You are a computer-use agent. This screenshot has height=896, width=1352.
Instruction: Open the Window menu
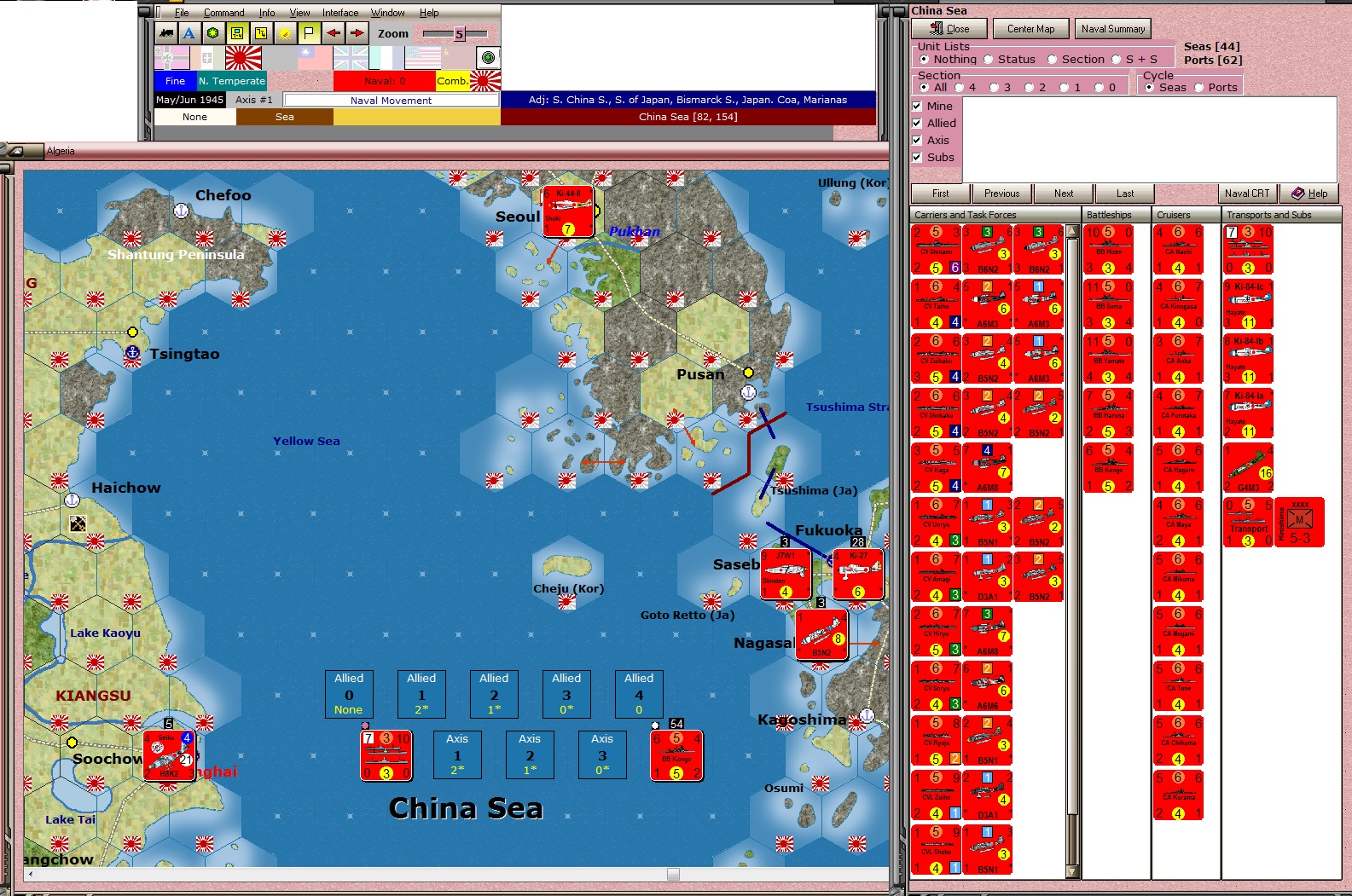point(388,13)
